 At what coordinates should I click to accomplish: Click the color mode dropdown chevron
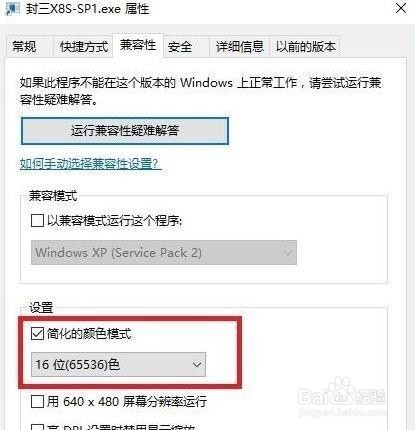coord(197,365)
